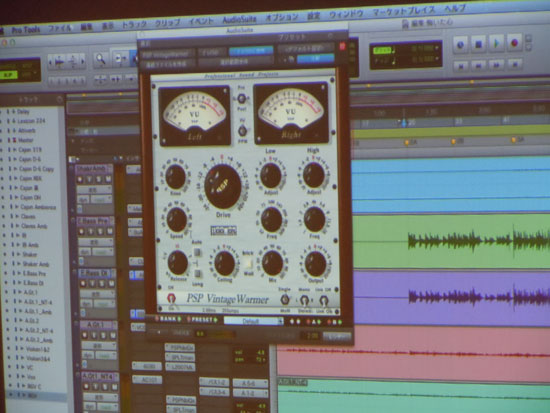
Task: Click the Mix knob in VintageWarmer
Action: (272, 262)
